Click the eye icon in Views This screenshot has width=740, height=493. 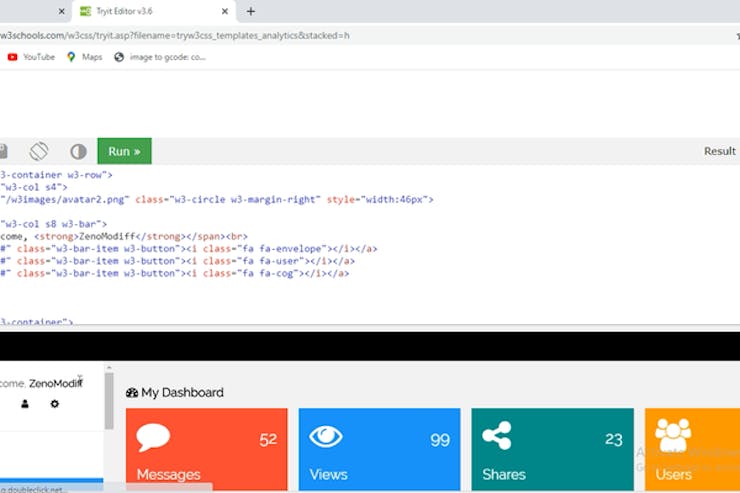(x=326, y=436)
